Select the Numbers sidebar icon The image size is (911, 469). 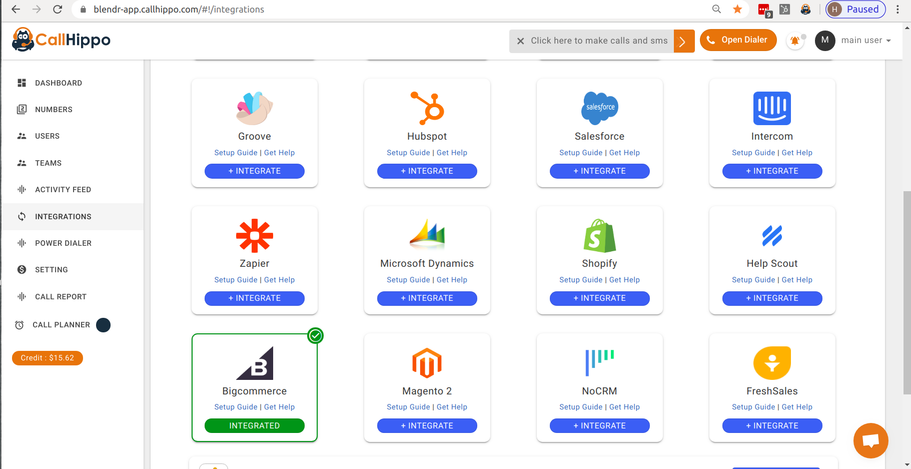pyautogui.click(x=22, y=109)
